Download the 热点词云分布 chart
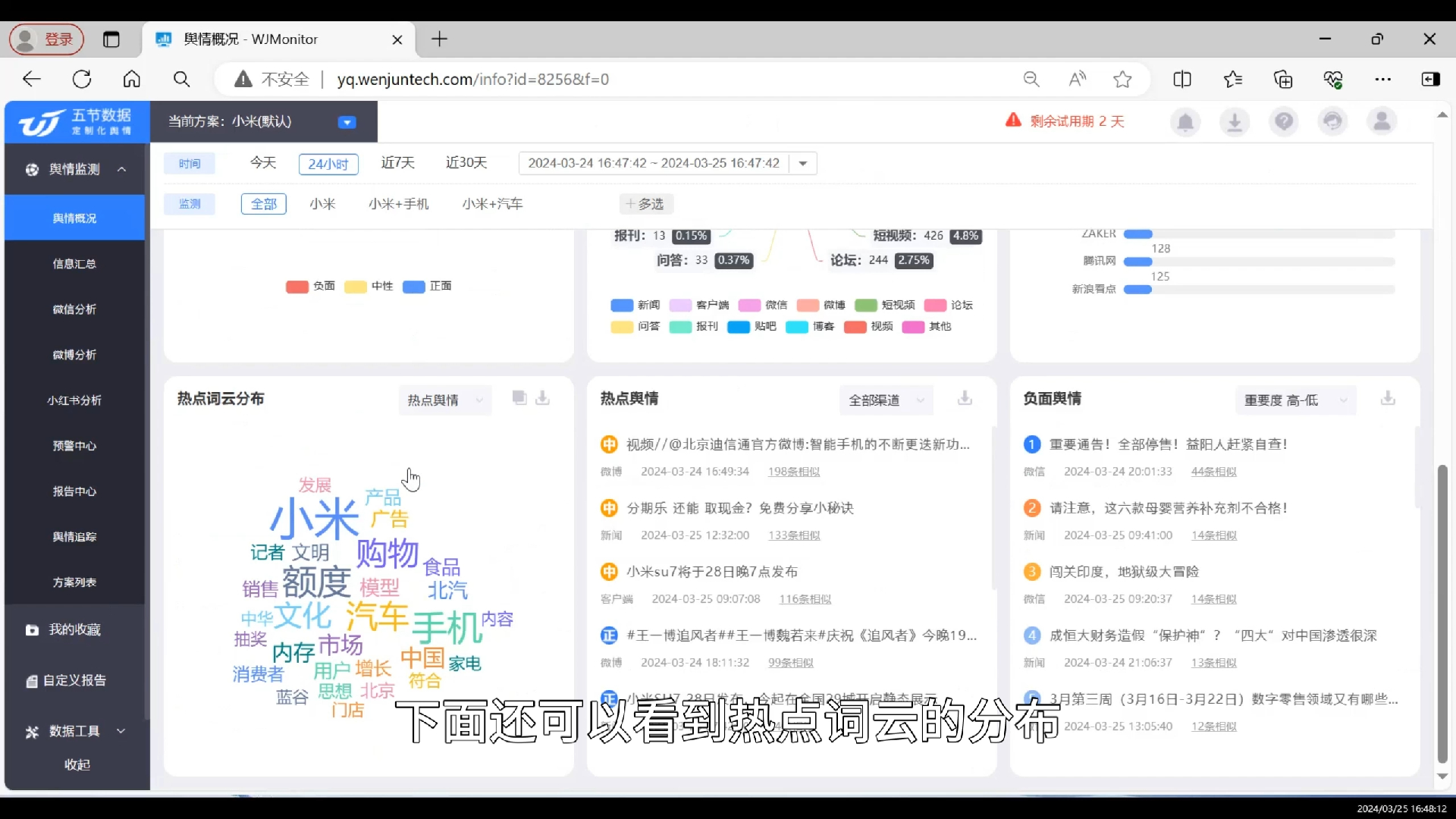The width and height of the screenshot is (1456, 819). pyautogui.click(x=542, y=398)
